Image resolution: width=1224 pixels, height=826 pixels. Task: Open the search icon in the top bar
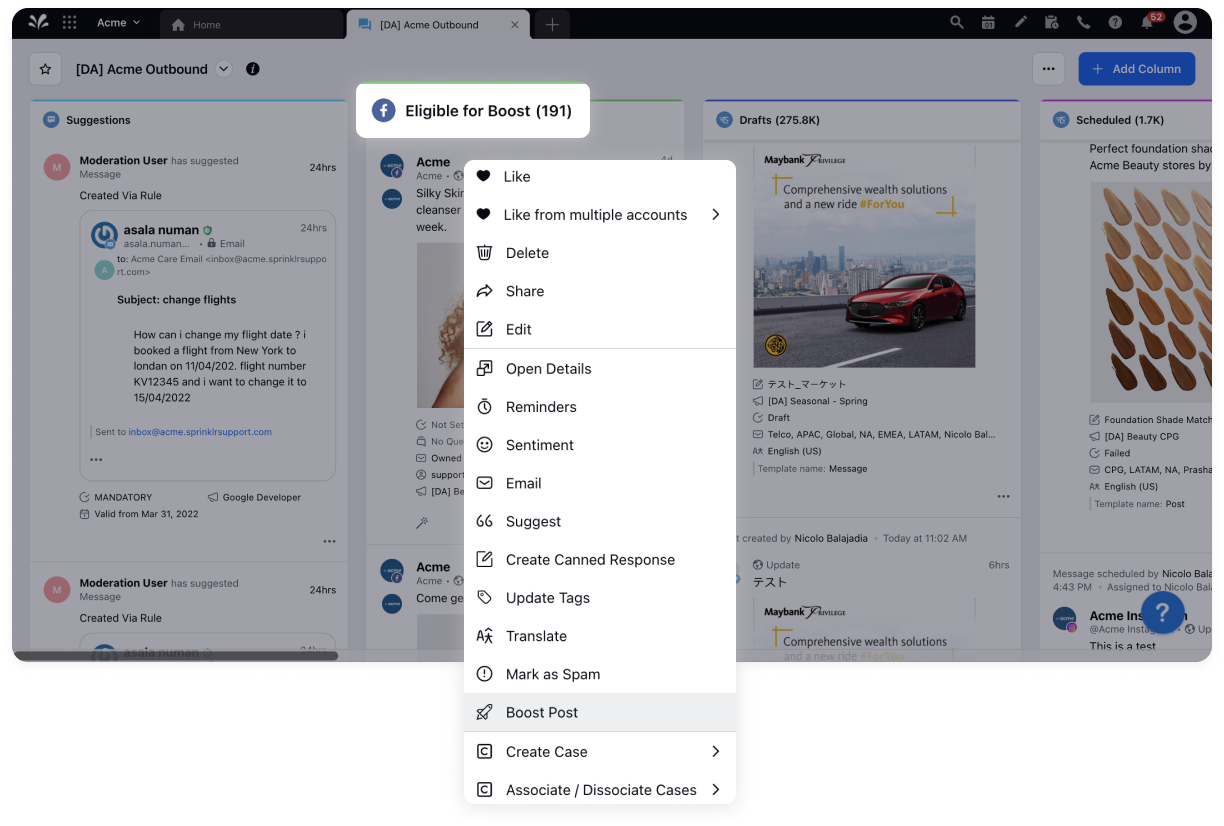tap(956, 21)
